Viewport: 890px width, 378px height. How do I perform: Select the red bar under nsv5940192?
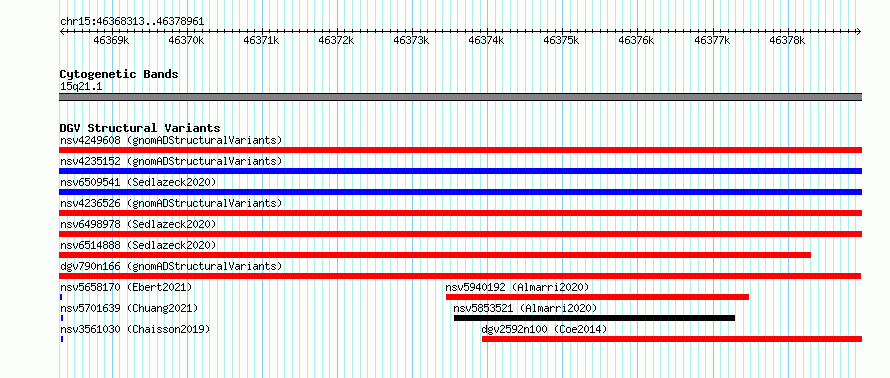click(x=597, y=297)
